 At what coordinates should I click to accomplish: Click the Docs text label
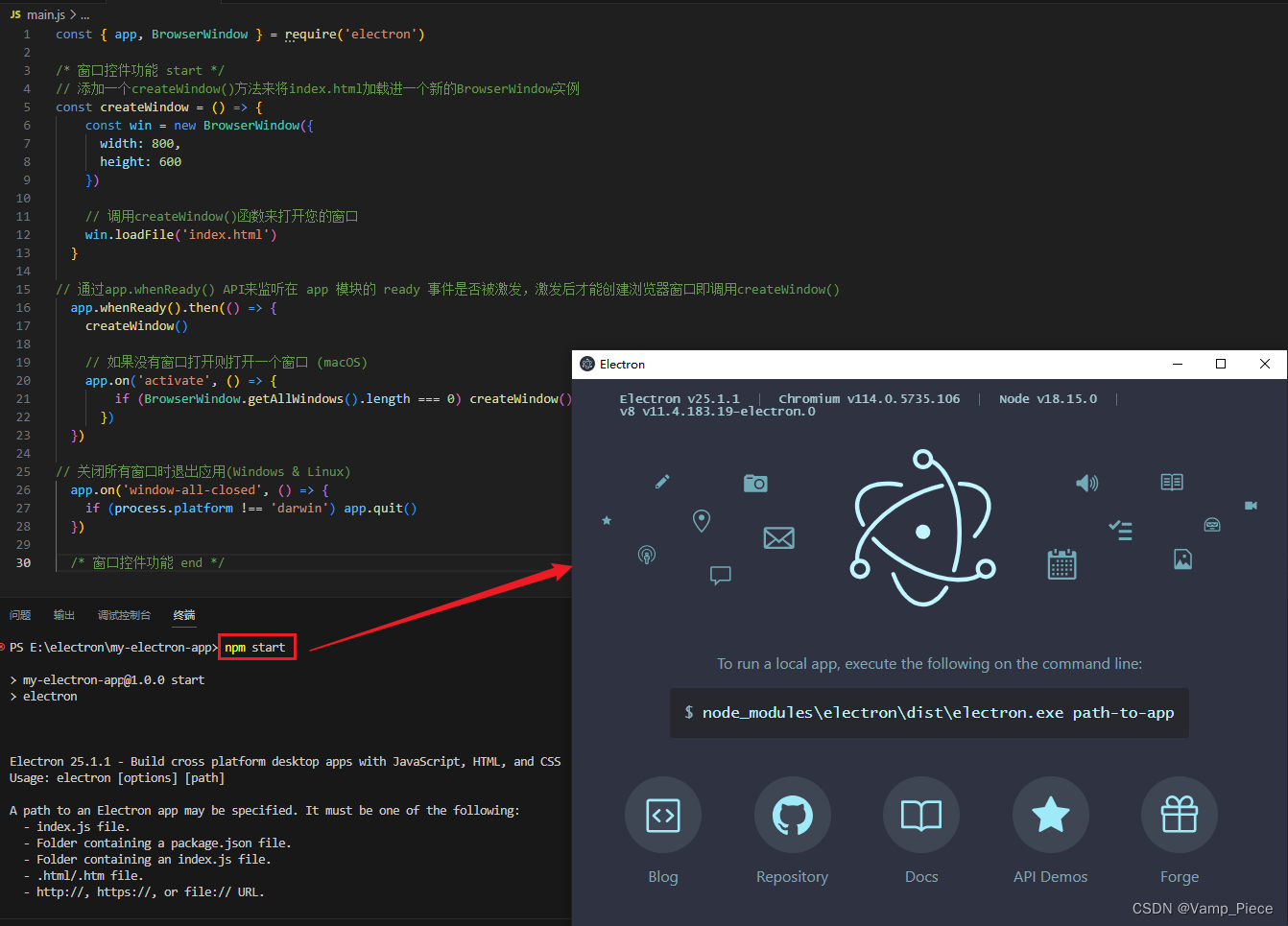tap(921, 876)
